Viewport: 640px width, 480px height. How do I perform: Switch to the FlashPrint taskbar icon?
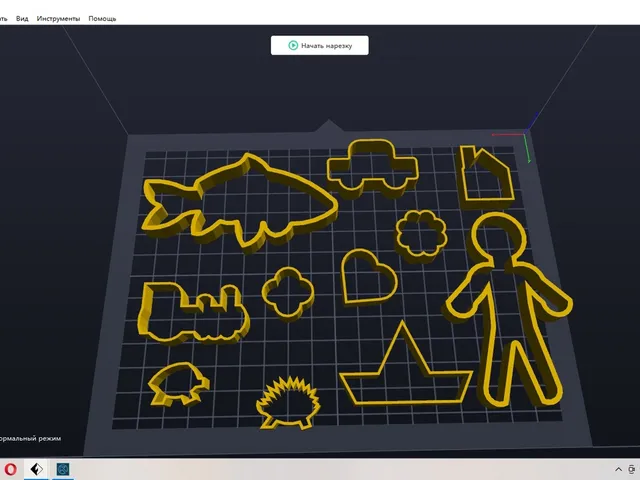[37, 469]
